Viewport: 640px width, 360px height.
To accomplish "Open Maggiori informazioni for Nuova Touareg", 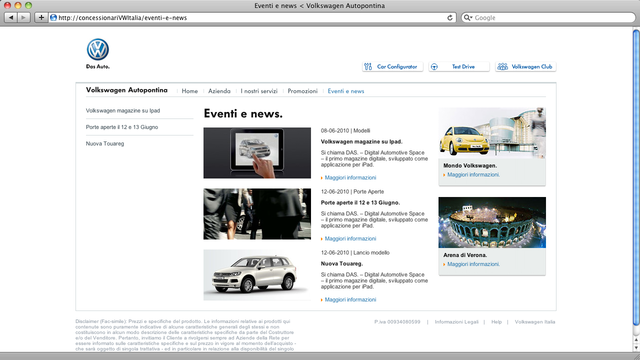I will pos(350,300).
